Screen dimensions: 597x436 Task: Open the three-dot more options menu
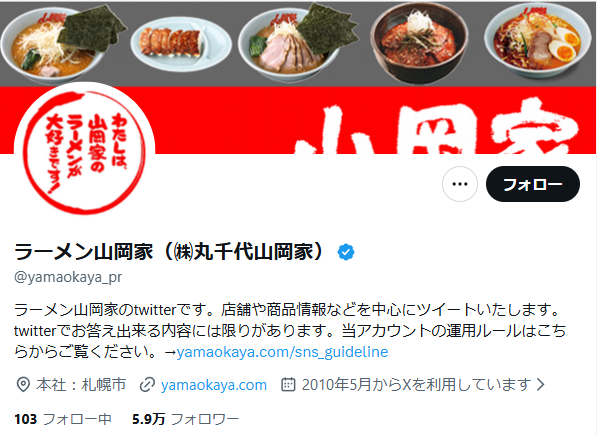pyautogui.click(x=460, y=184)
